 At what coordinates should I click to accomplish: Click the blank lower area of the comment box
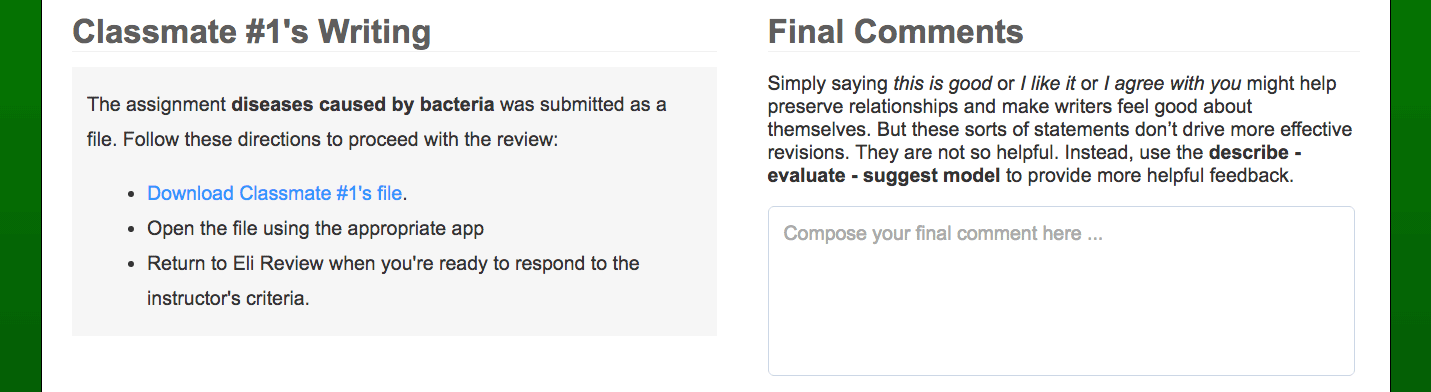(x=1061, y=320)
